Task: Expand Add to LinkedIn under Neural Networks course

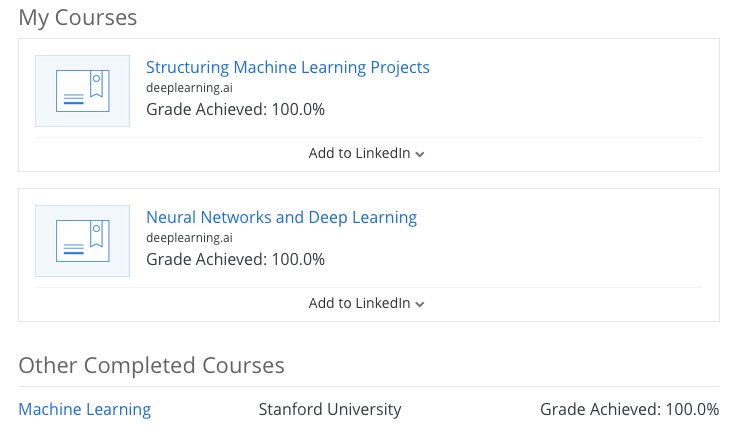Action: [x=359, y=303]
